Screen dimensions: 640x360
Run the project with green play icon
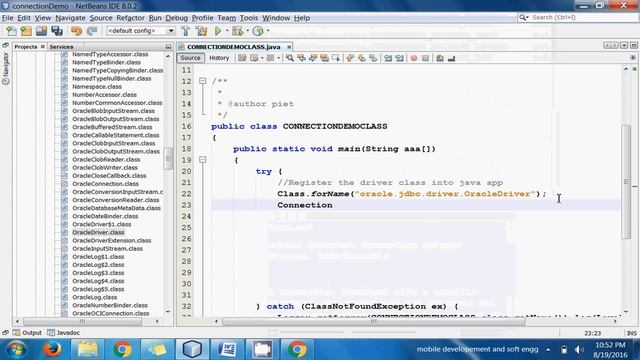[x=218, y=31]
